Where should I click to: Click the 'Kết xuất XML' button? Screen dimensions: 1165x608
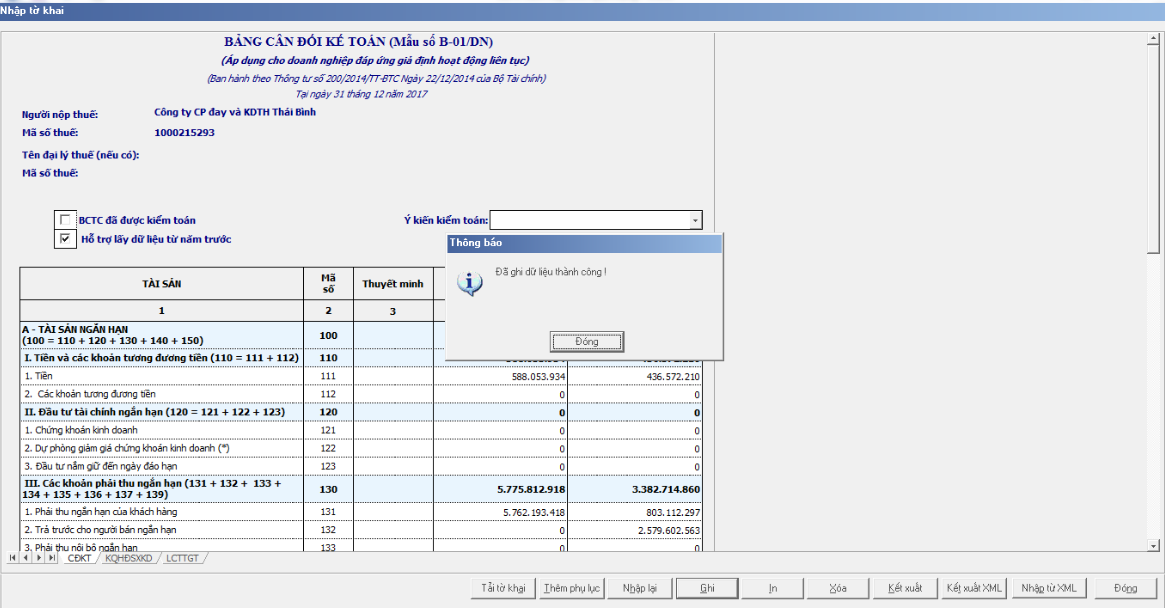pos(974,588)
